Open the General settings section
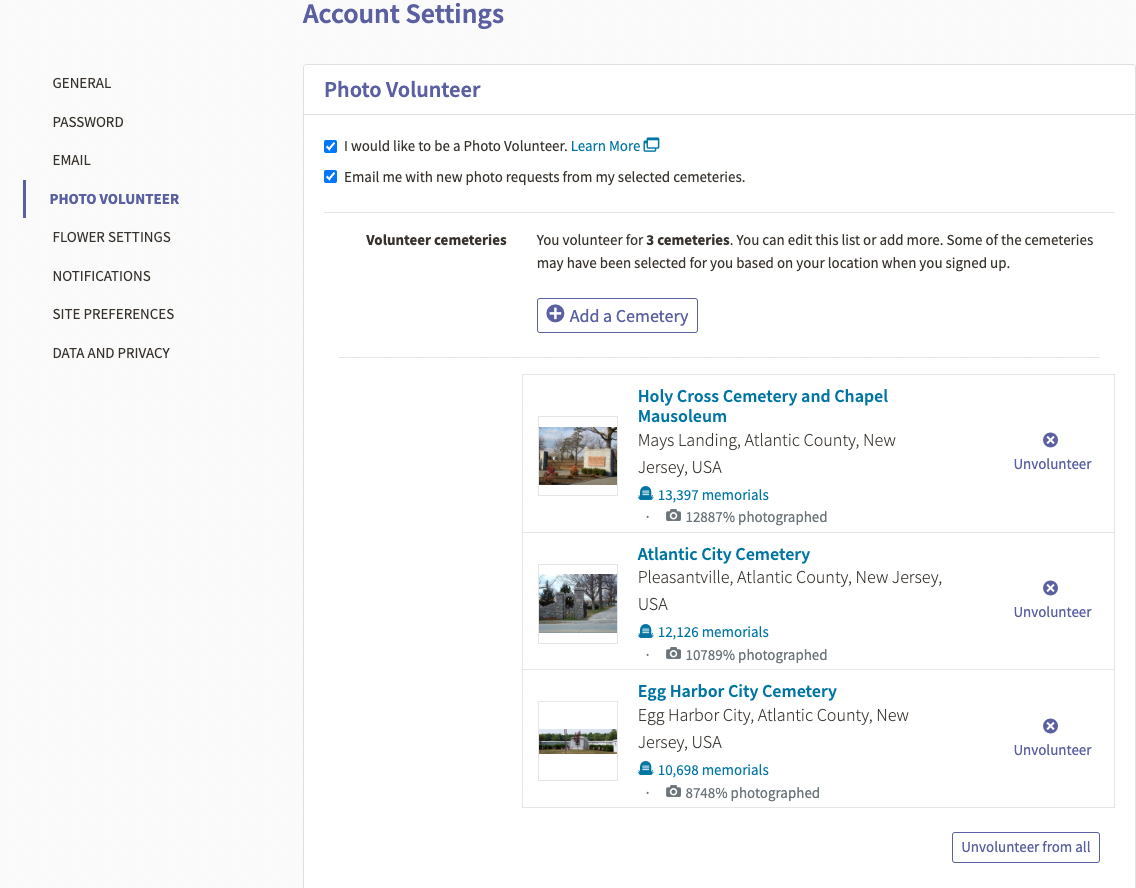The height and width of the screenshot is (888, 1136). (82, 83)
